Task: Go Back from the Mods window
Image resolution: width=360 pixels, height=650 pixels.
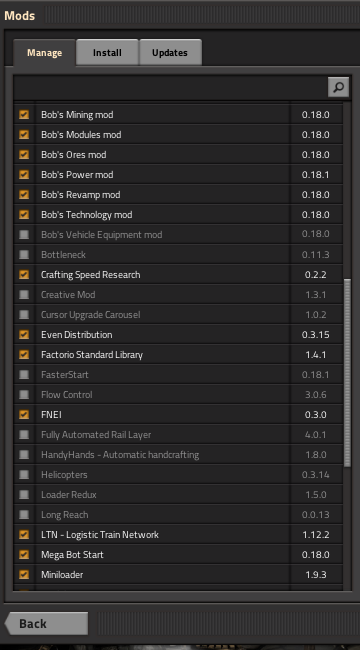Action: [x=46, y=623]
